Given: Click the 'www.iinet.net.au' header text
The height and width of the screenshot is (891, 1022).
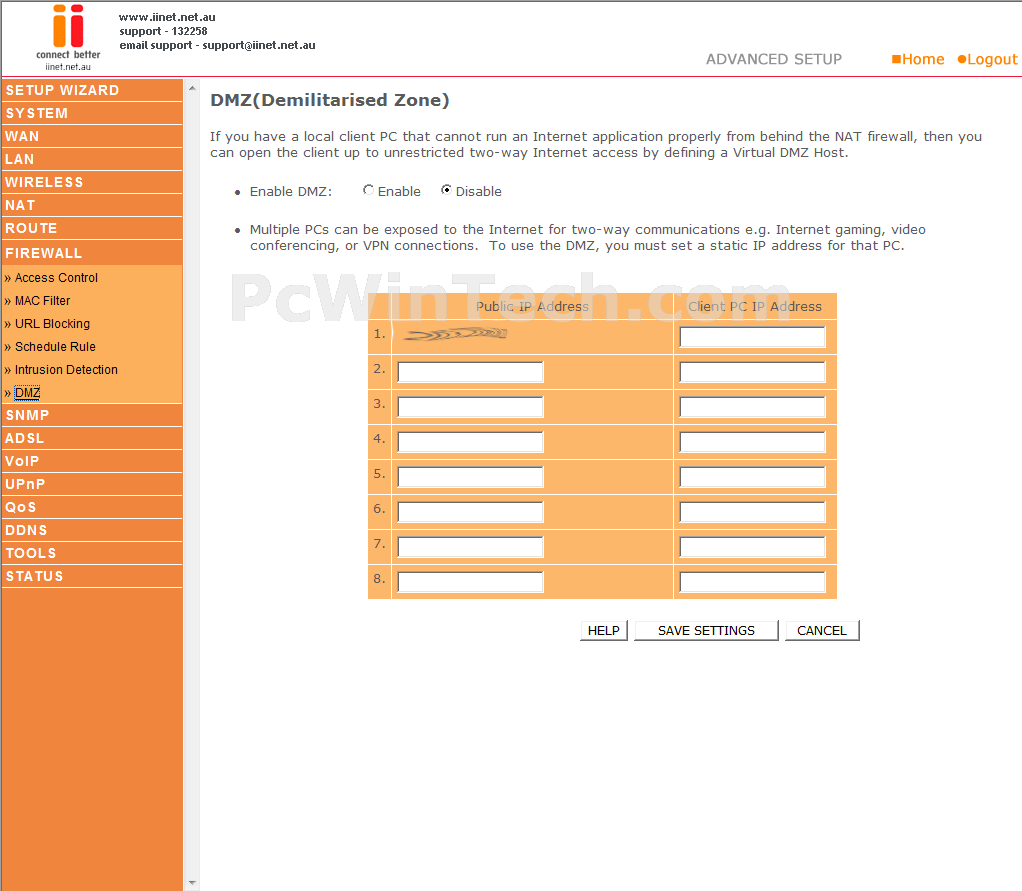Looking at the screenshot, I should 167,17.
